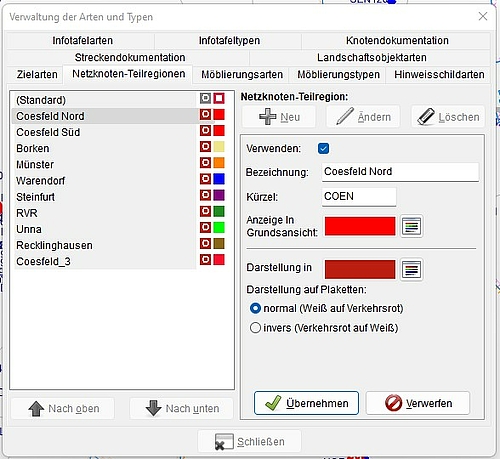Click the Ändern button
Image resolution: width=500 pixels, height=459 pixels.
(363, 117)
